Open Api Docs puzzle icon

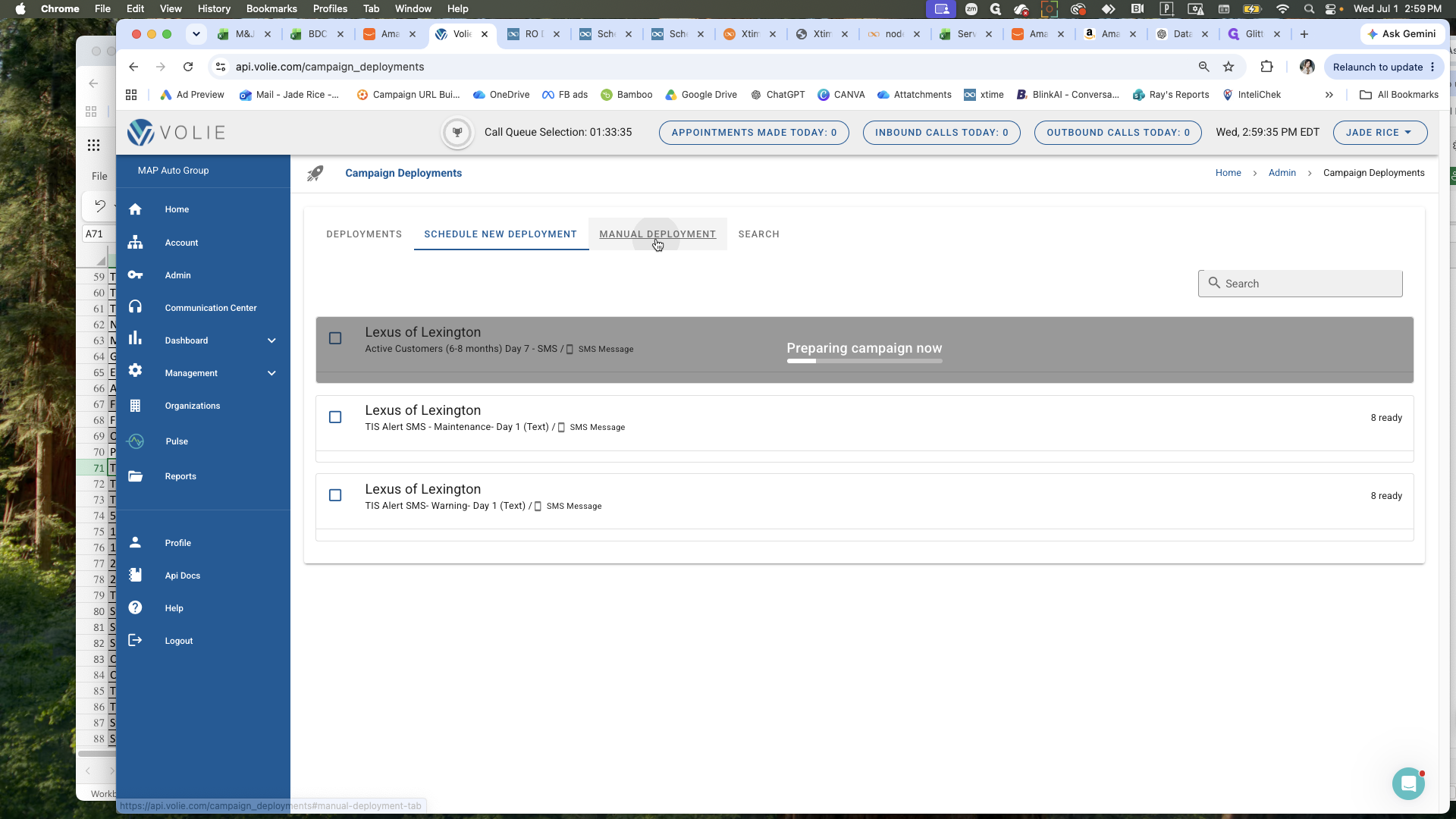tap(135, 575)
